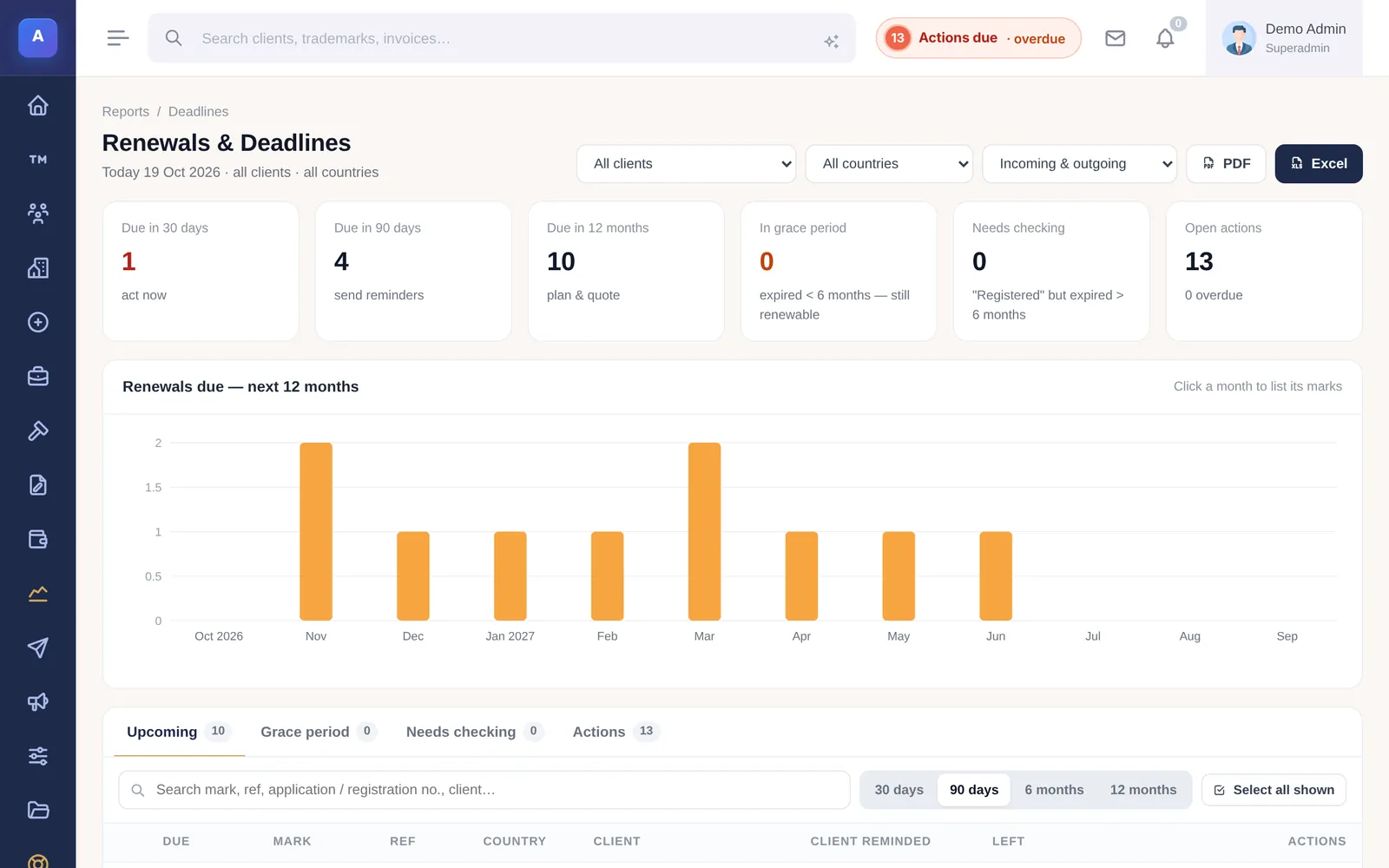This screenshot has width=1389, height=868.
Task: Toggle the hamburger menu in header
Action: point(118,38)
